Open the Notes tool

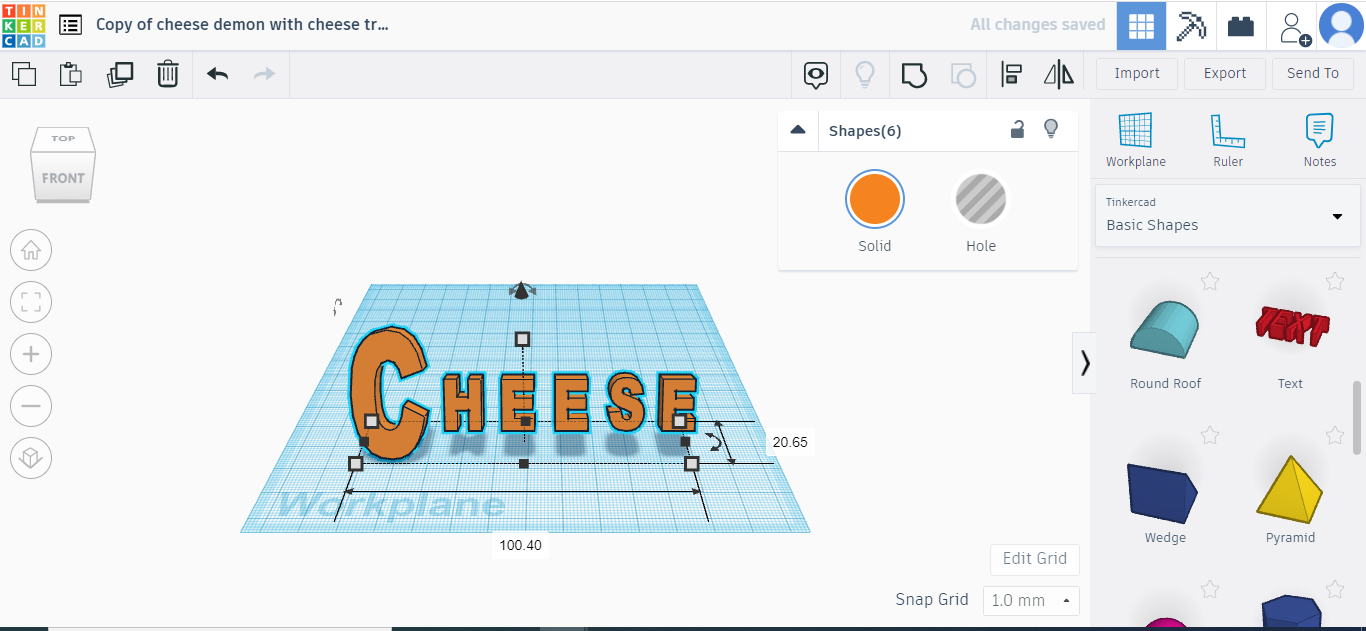1319,140
